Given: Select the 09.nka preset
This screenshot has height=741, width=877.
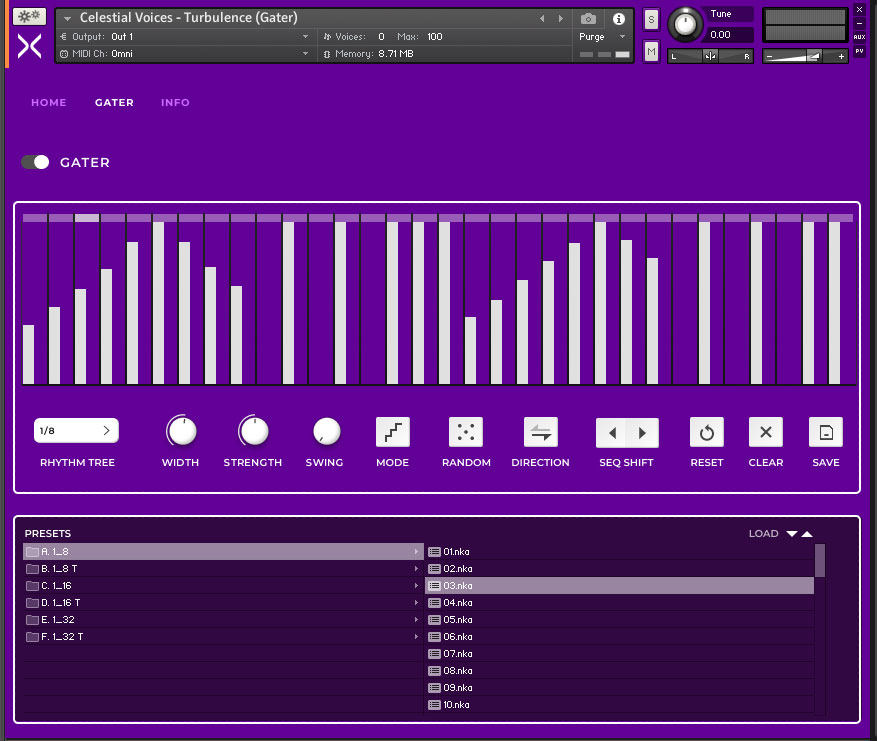Looking at the screenshot, I should 620,688.
